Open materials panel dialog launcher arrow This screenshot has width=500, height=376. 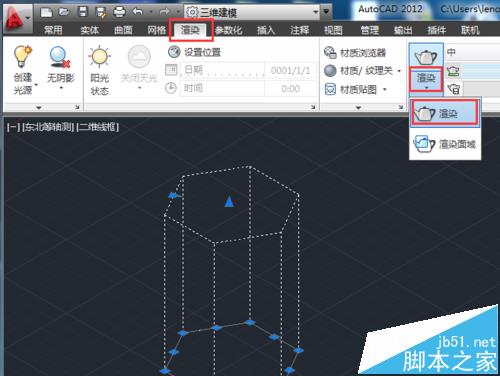pos(401,107)
